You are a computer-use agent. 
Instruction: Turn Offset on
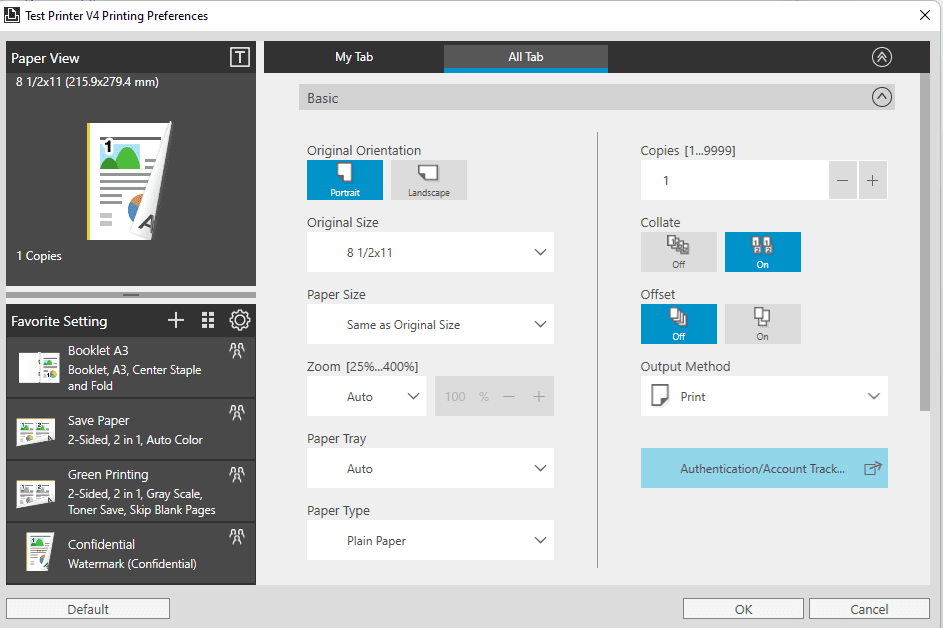point(763,324)
